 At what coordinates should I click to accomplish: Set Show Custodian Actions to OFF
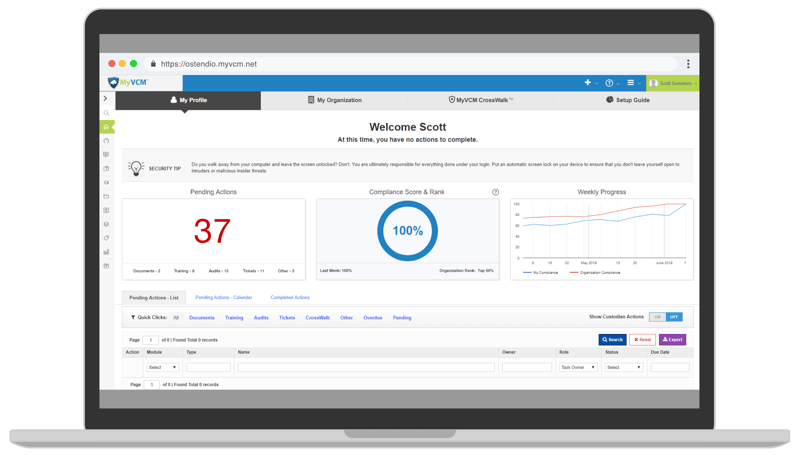(x=674, y=317)
